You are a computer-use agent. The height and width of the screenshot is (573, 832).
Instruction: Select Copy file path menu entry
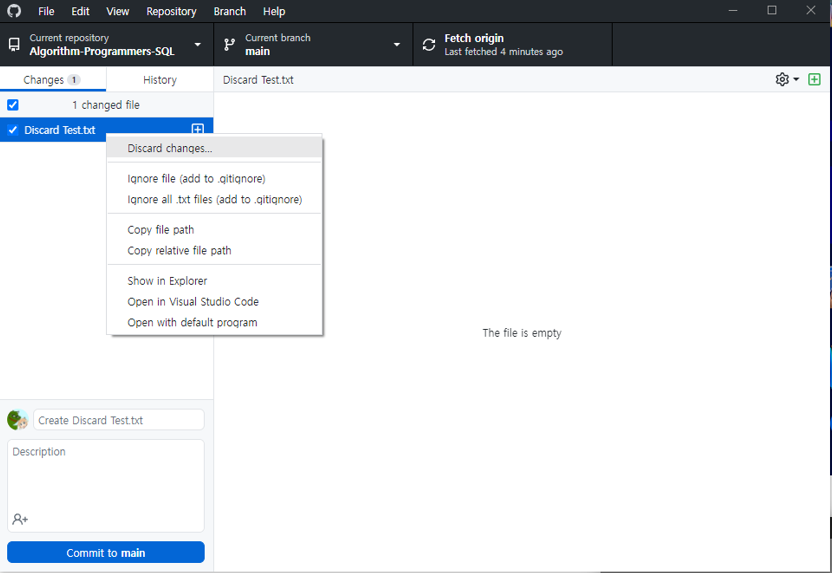click(x=214, y=230)
